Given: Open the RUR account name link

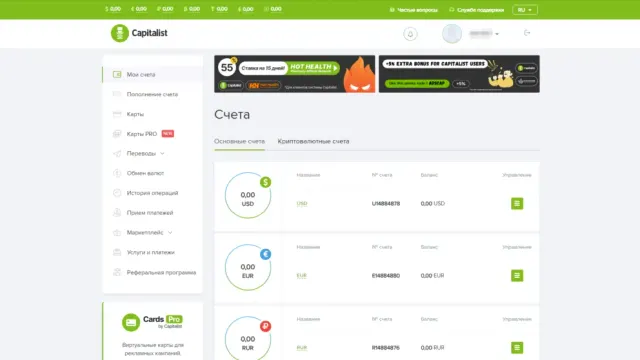Looking at the screenshot, I should (302, 348).
